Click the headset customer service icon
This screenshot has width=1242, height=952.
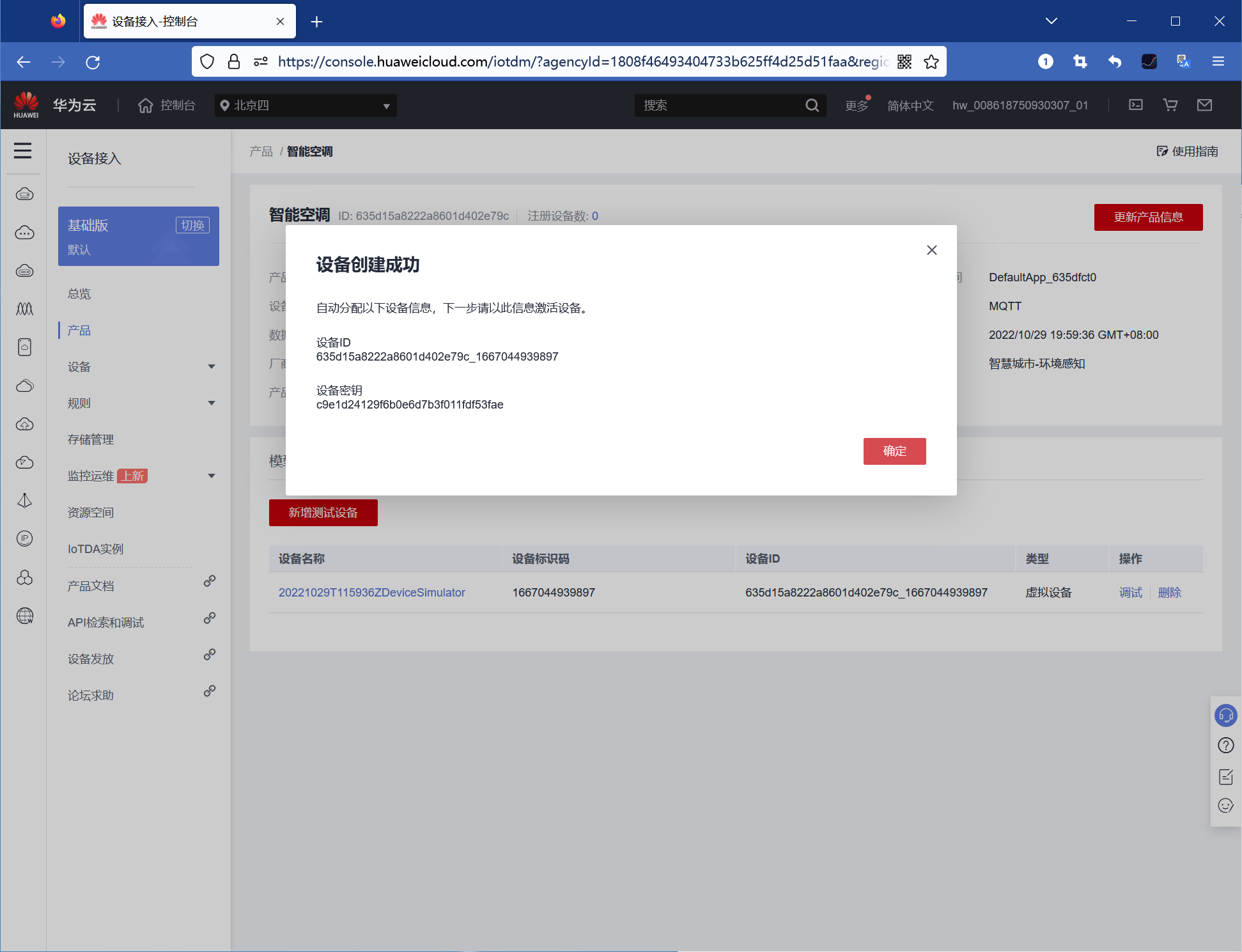[1225, 715]
